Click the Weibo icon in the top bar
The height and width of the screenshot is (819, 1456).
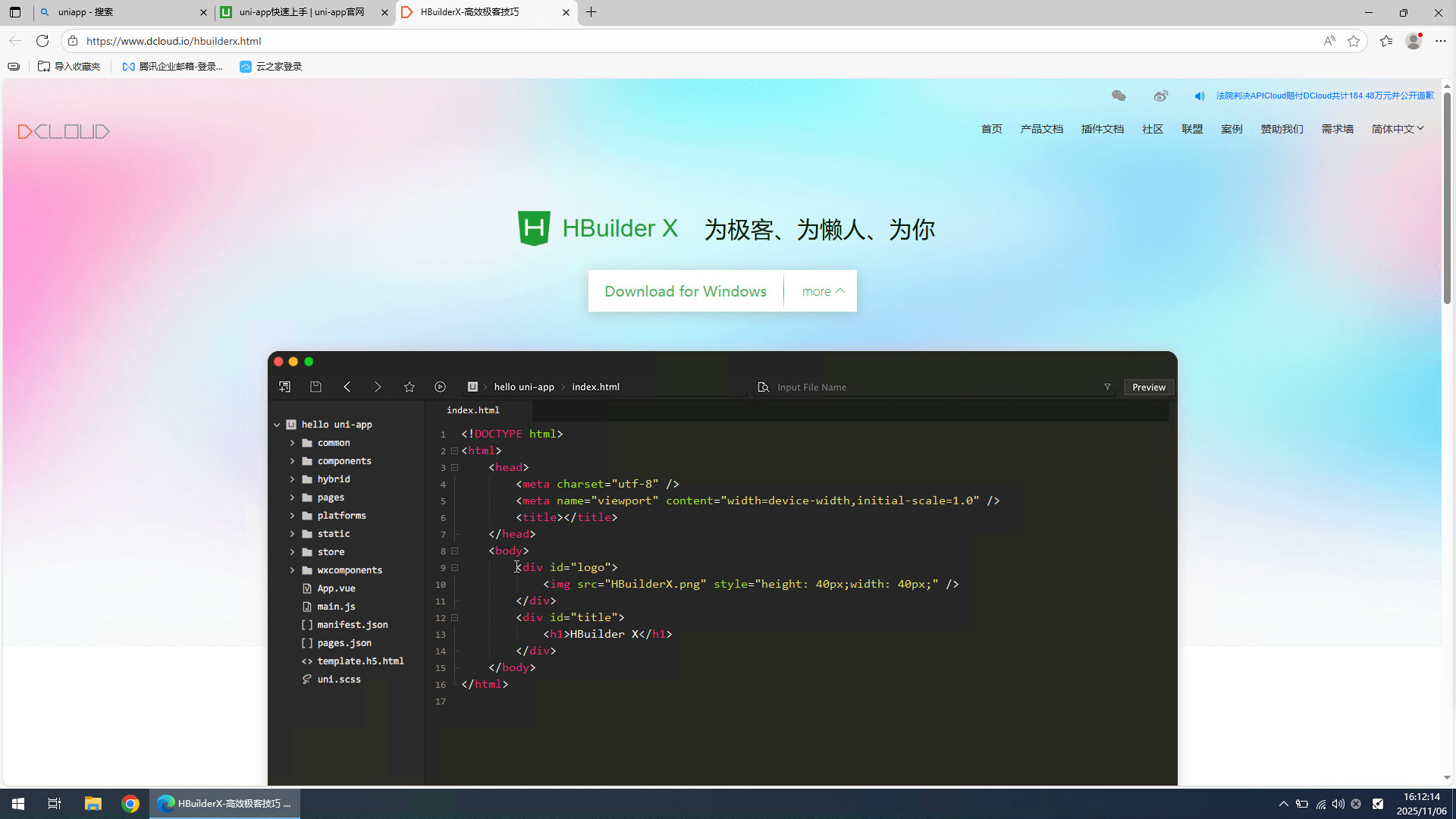[1160, 96]
